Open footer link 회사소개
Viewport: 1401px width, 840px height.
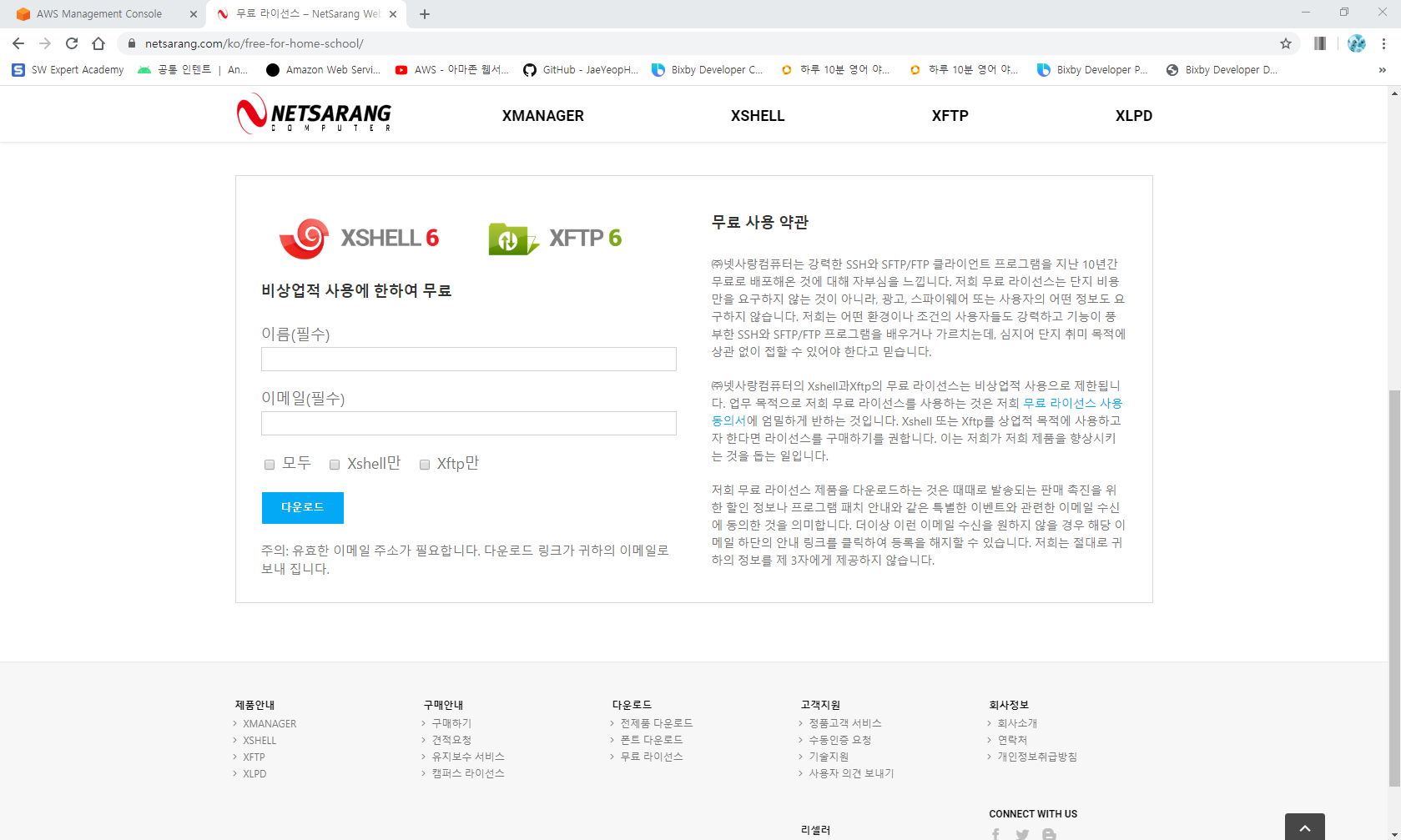(x=1017, y=723)
